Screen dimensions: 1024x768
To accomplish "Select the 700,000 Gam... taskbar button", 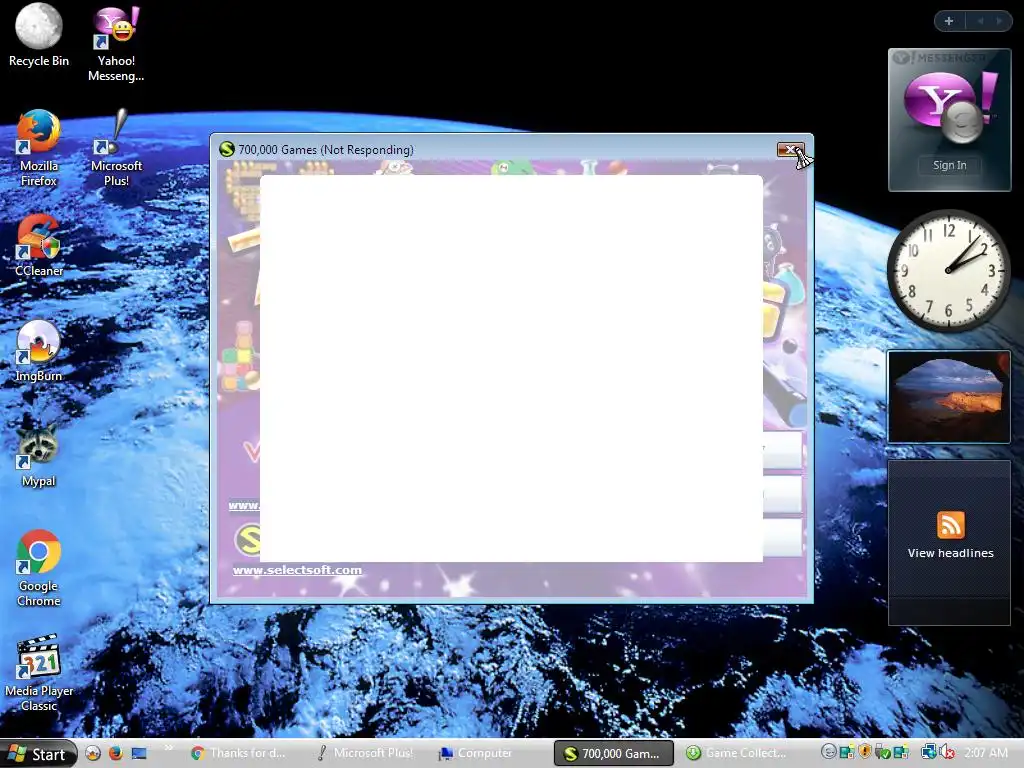I will [x=613, y=753].
